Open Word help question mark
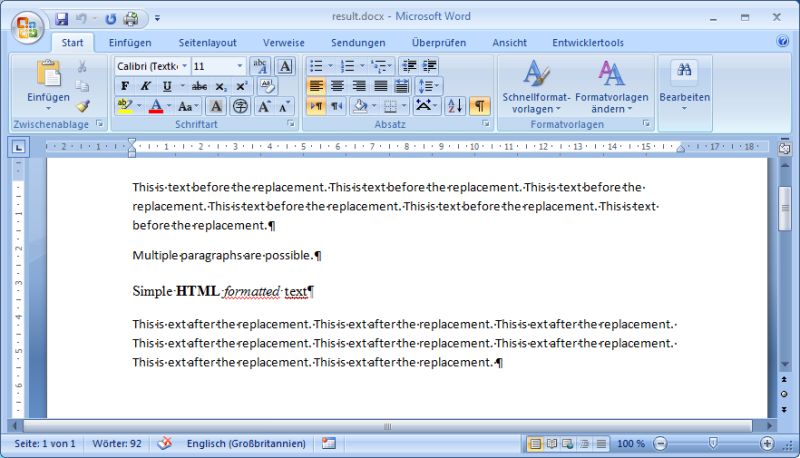 coord(782,41)
